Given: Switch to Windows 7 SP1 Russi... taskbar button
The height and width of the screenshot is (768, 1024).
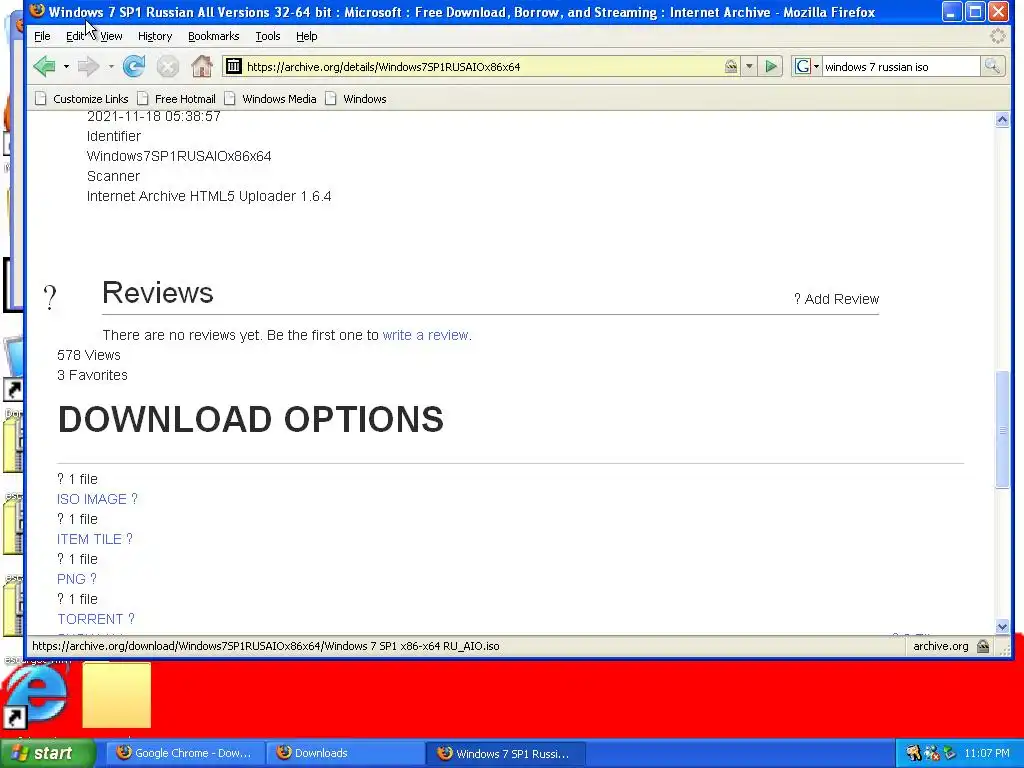Looking at the screenshot, I should [x=506, y=753].
